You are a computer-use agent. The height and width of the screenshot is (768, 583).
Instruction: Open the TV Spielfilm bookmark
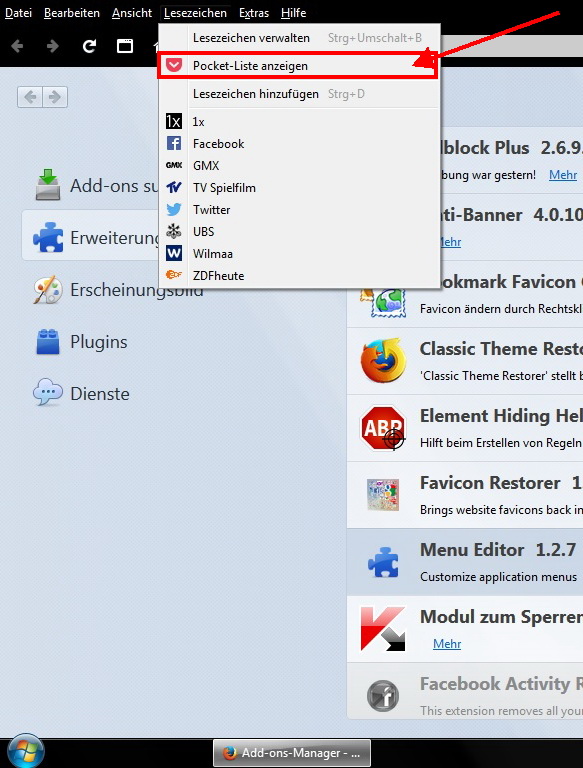(x=299, y=188)
